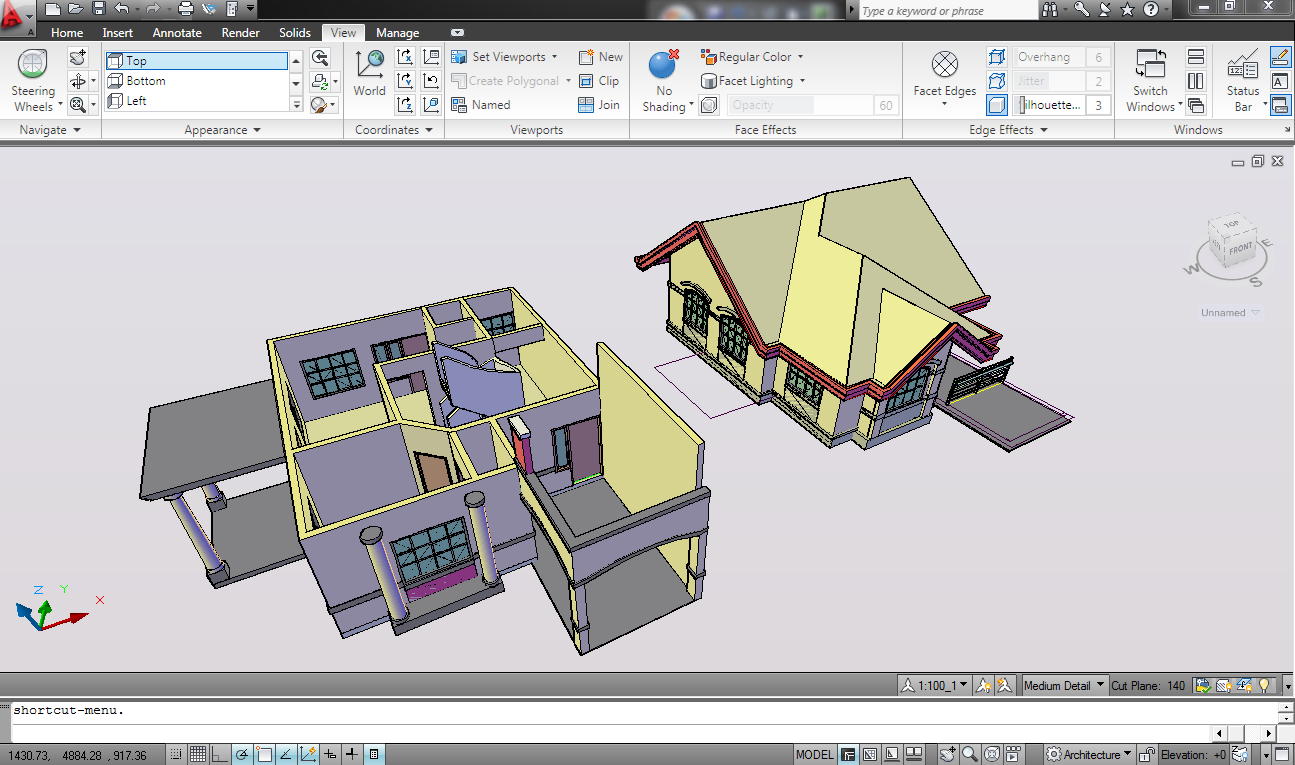Expand the Coordinates panel

tap(394, 130)
